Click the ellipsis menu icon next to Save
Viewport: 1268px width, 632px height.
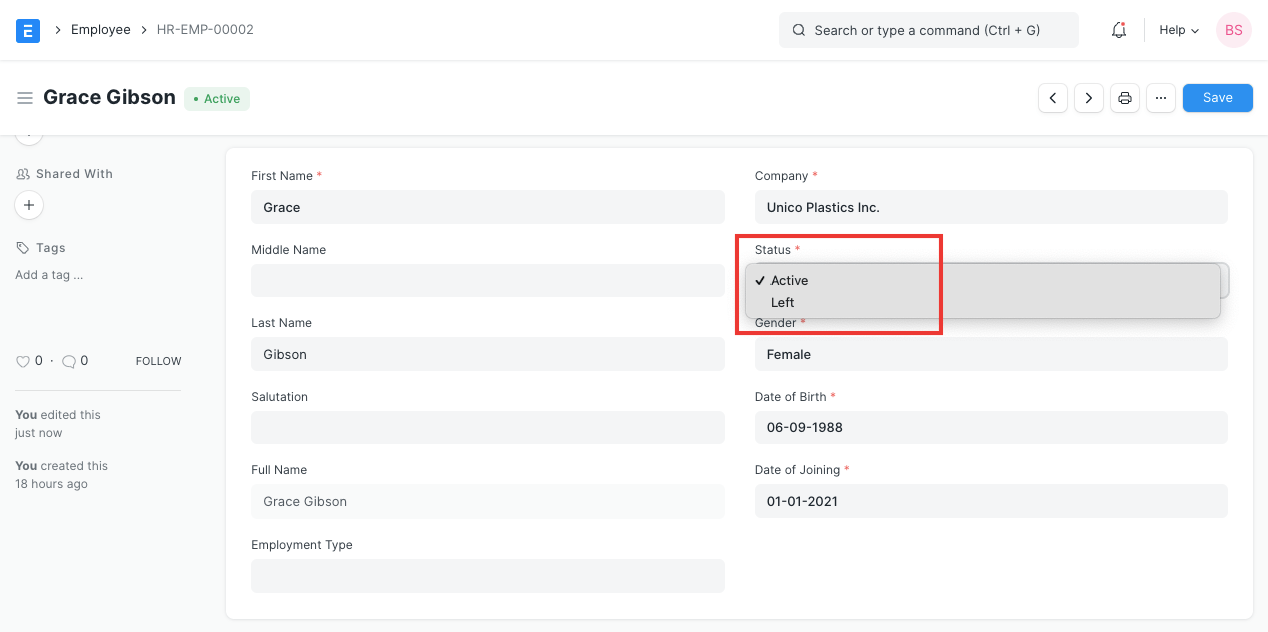tap(1160, 97)
